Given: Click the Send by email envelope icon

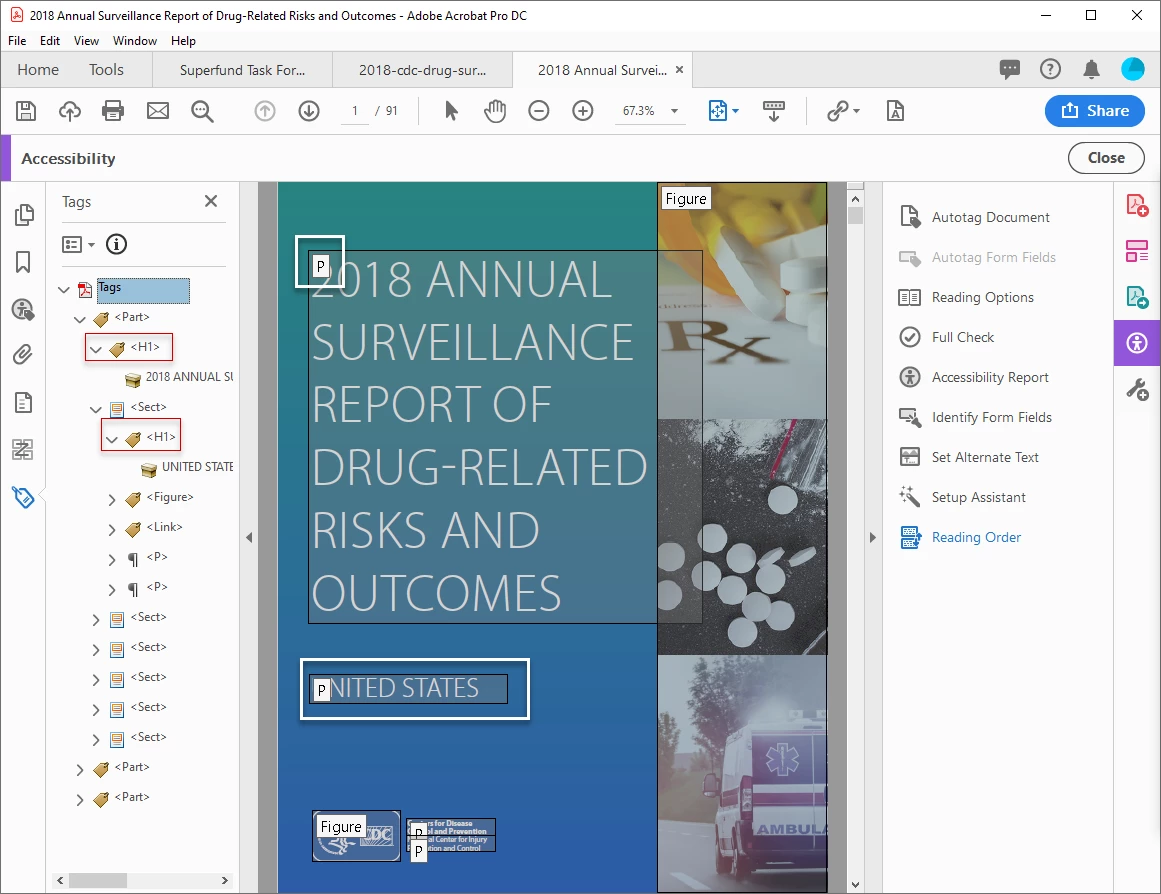Looking at the screenshot, I should pos(158,111).
